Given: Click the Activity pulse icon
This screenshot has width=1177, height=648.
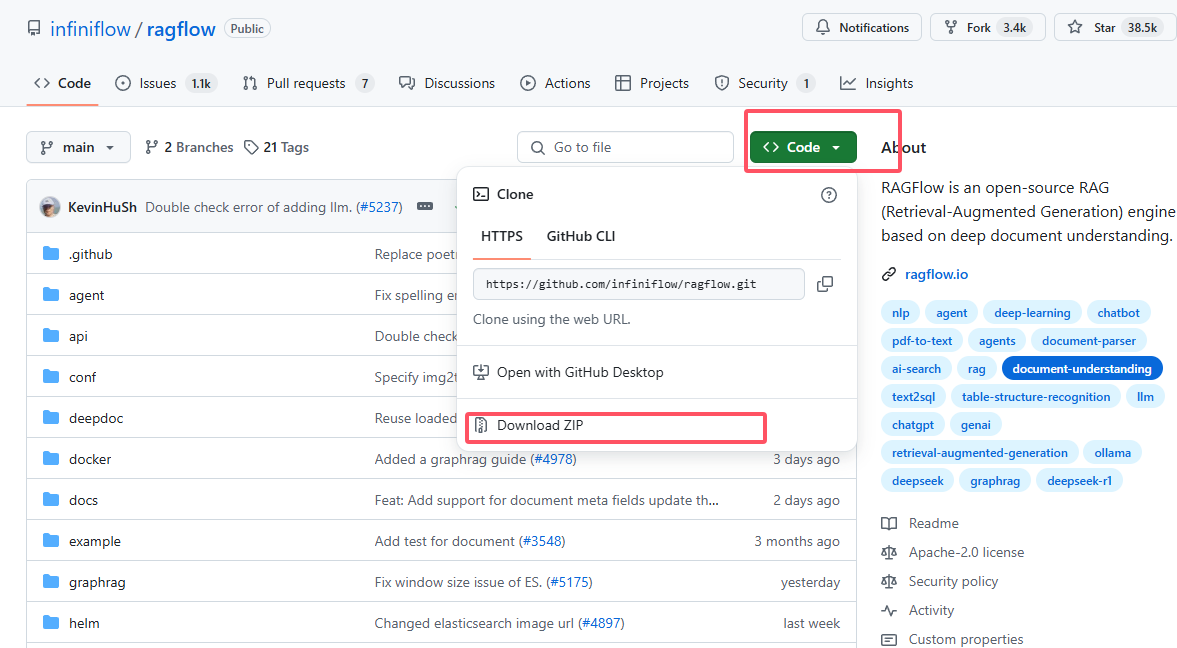Looking at the screenshot, I should 890,610.
